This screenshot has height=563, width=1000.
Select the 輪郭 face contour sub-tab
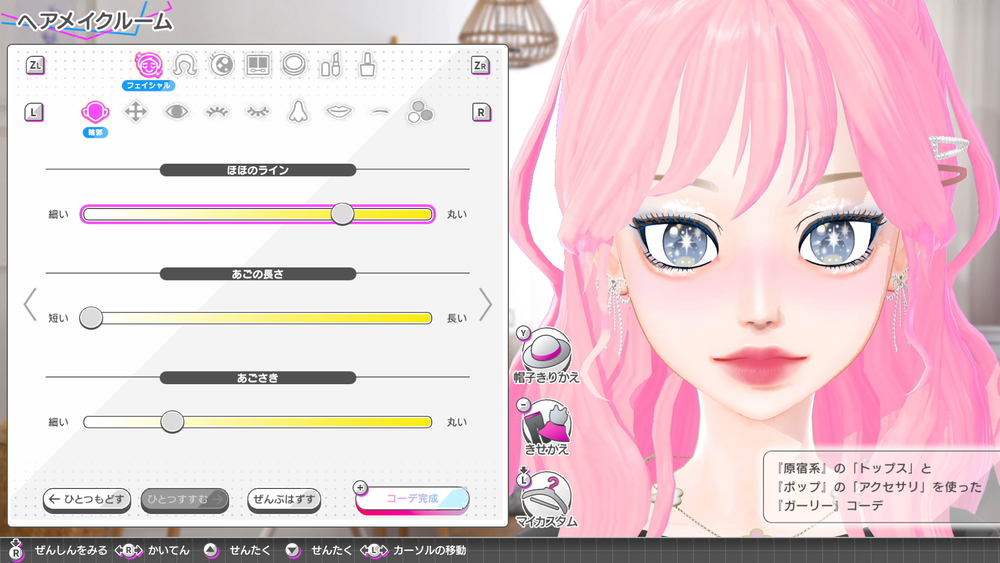click(94, 113)
